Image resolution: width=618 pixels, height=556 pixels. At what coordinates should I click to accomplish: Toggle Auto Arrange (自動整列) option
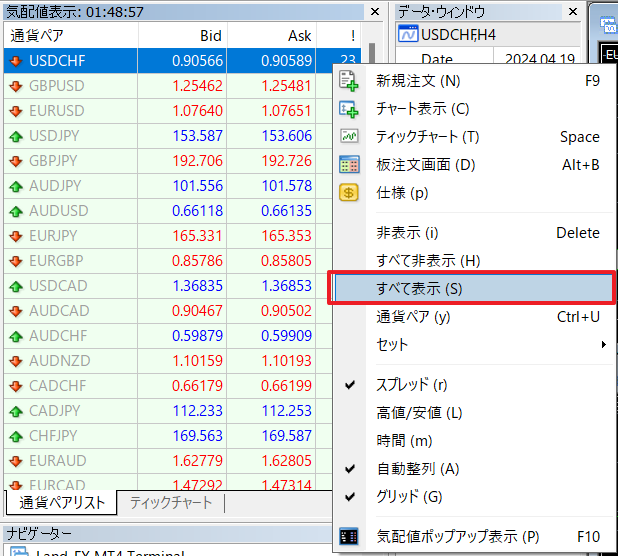(473, 469)
